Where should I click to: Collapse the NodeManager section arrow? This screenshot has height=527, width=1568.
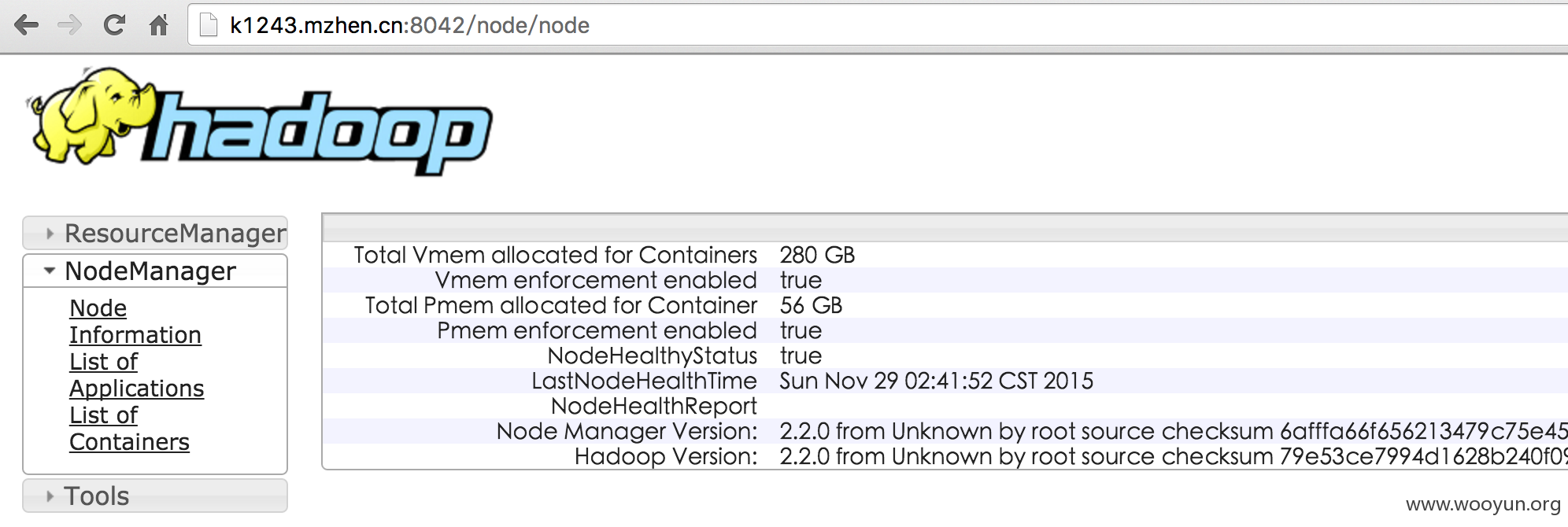50,271
